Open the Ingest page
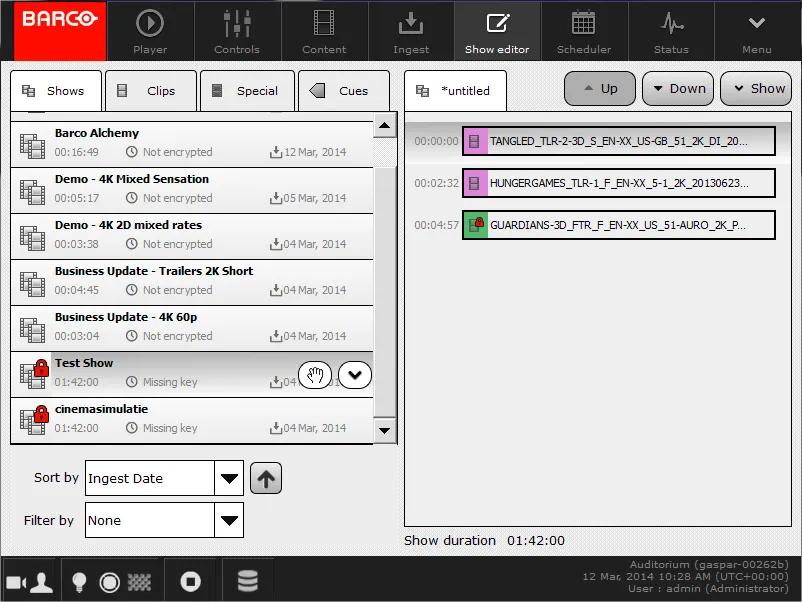802x602 pixels. pos(411,31)
